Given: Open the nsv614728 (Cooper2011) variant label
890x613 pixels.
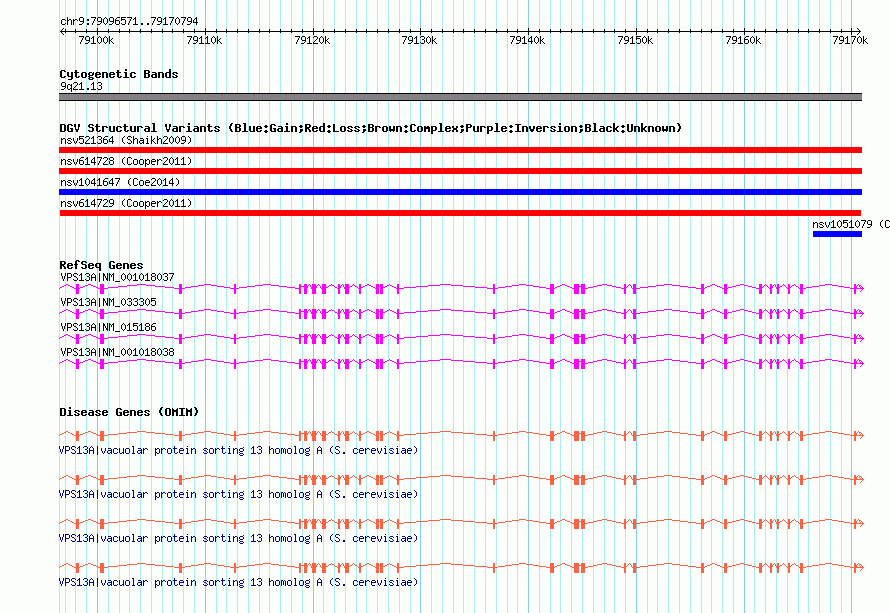Looking at the screenshot, I should 126,161.
